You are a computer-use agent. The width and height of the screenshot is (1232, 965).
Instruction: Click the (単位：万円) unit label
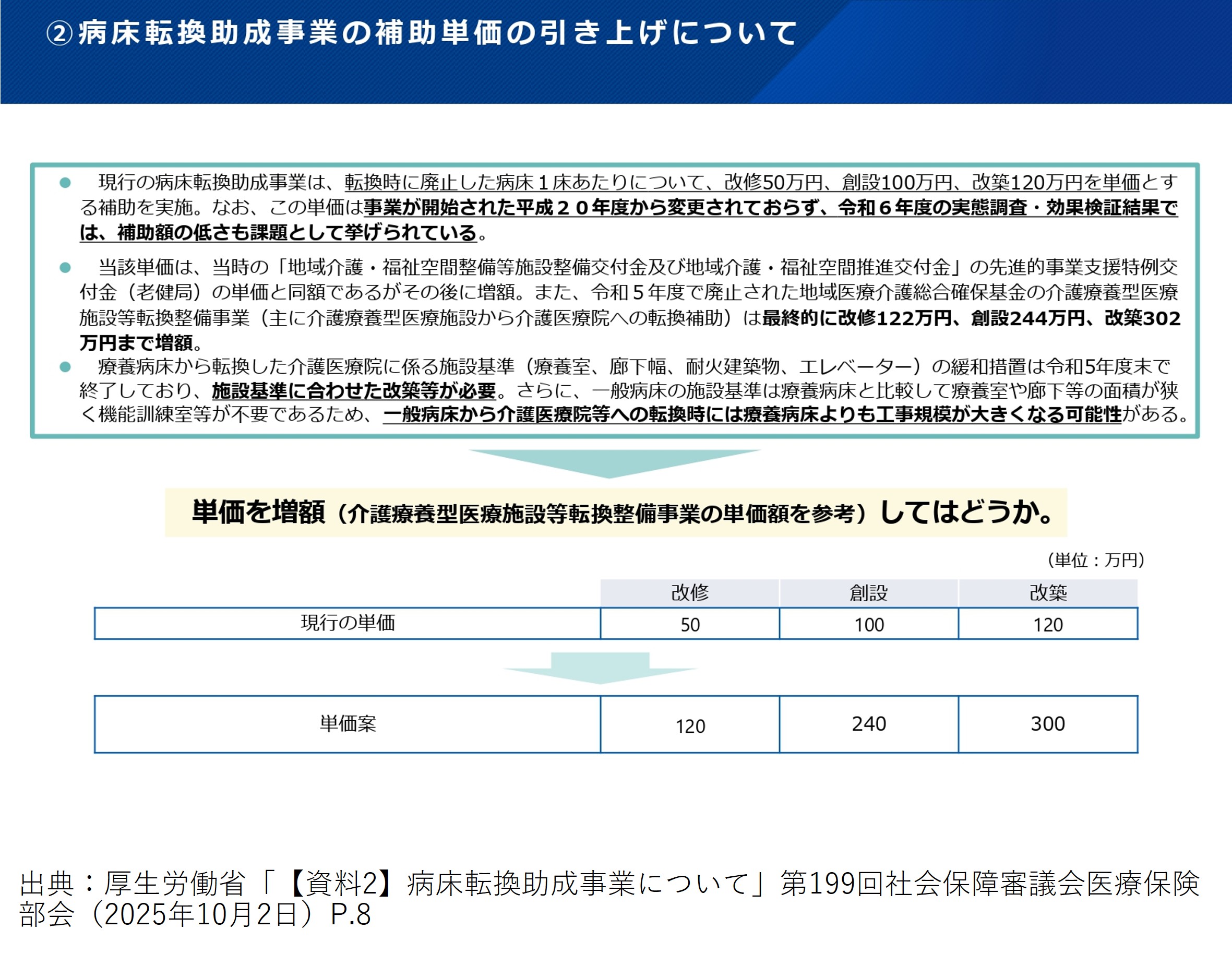pyautogui.click(x=1095, y=560)
